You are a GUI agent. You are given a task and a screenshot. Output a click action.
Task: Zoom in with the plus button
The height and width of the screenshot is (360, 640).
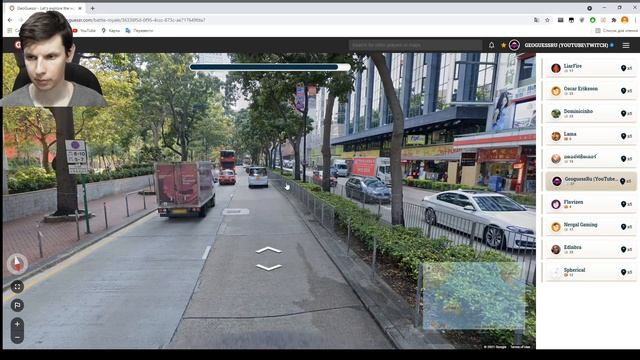coord(17,324)
